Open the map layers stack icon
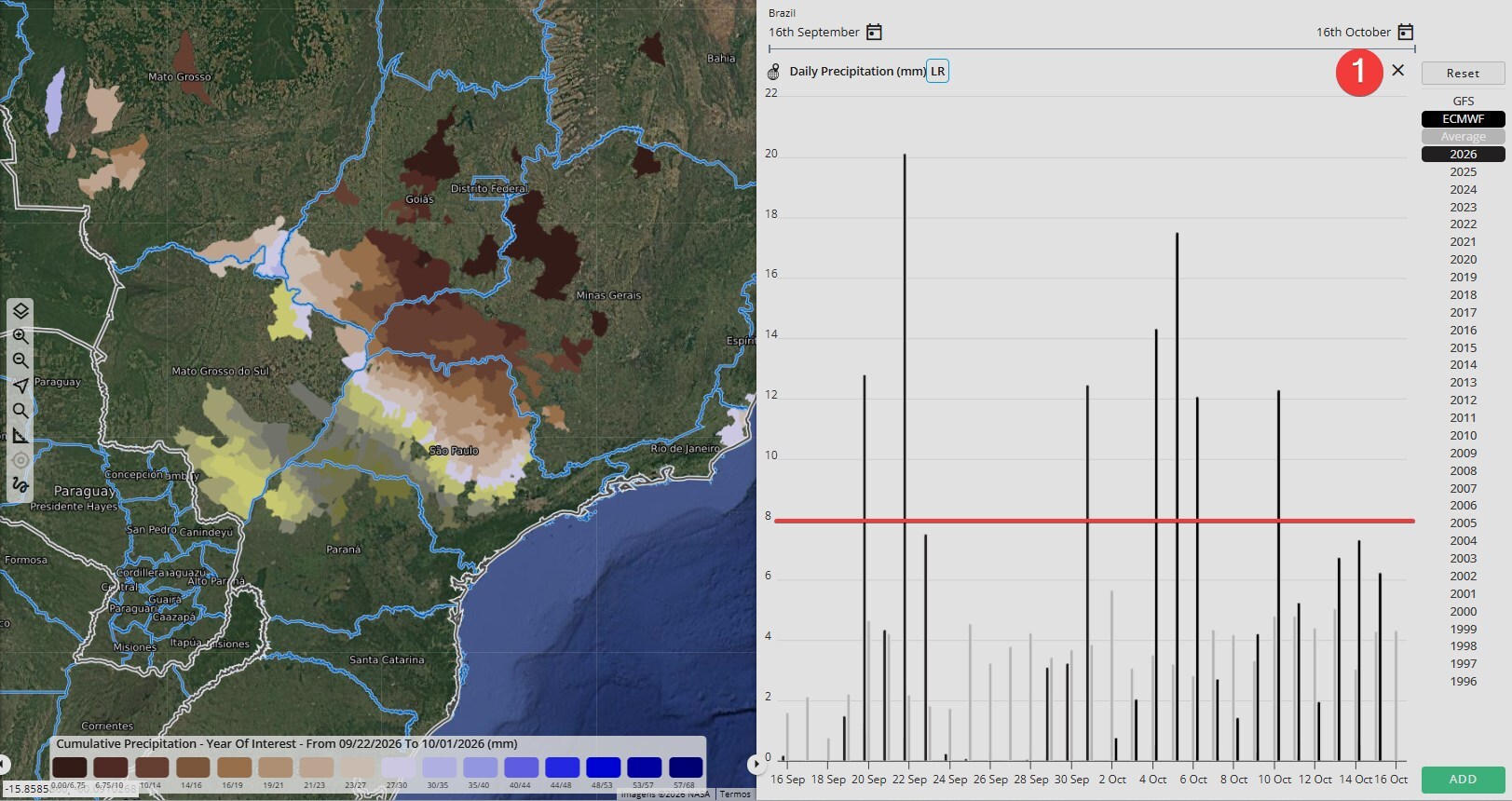 (x=20, y=311)
